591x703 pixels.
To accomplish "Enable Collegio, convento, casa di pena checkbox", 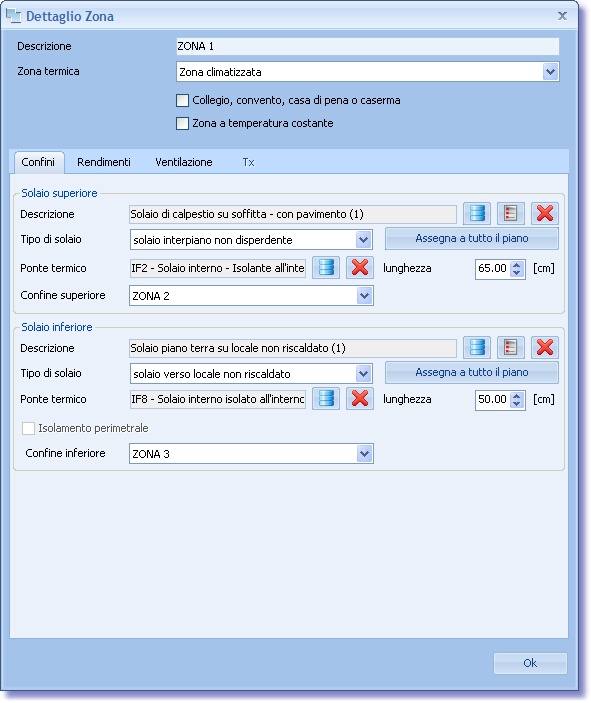I will click(x=183, y=100).
